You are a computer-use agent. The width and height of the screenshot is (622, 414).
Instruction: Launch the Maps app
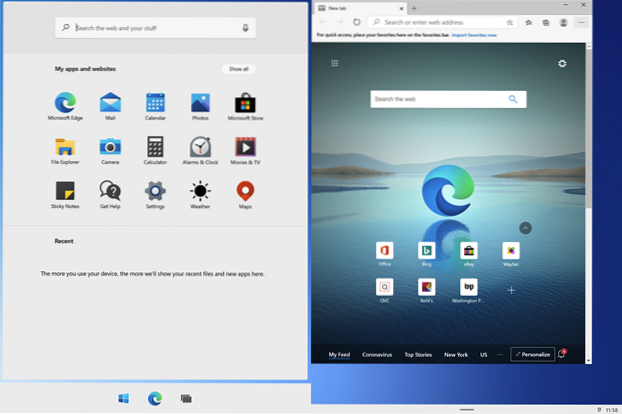point(244,191)
